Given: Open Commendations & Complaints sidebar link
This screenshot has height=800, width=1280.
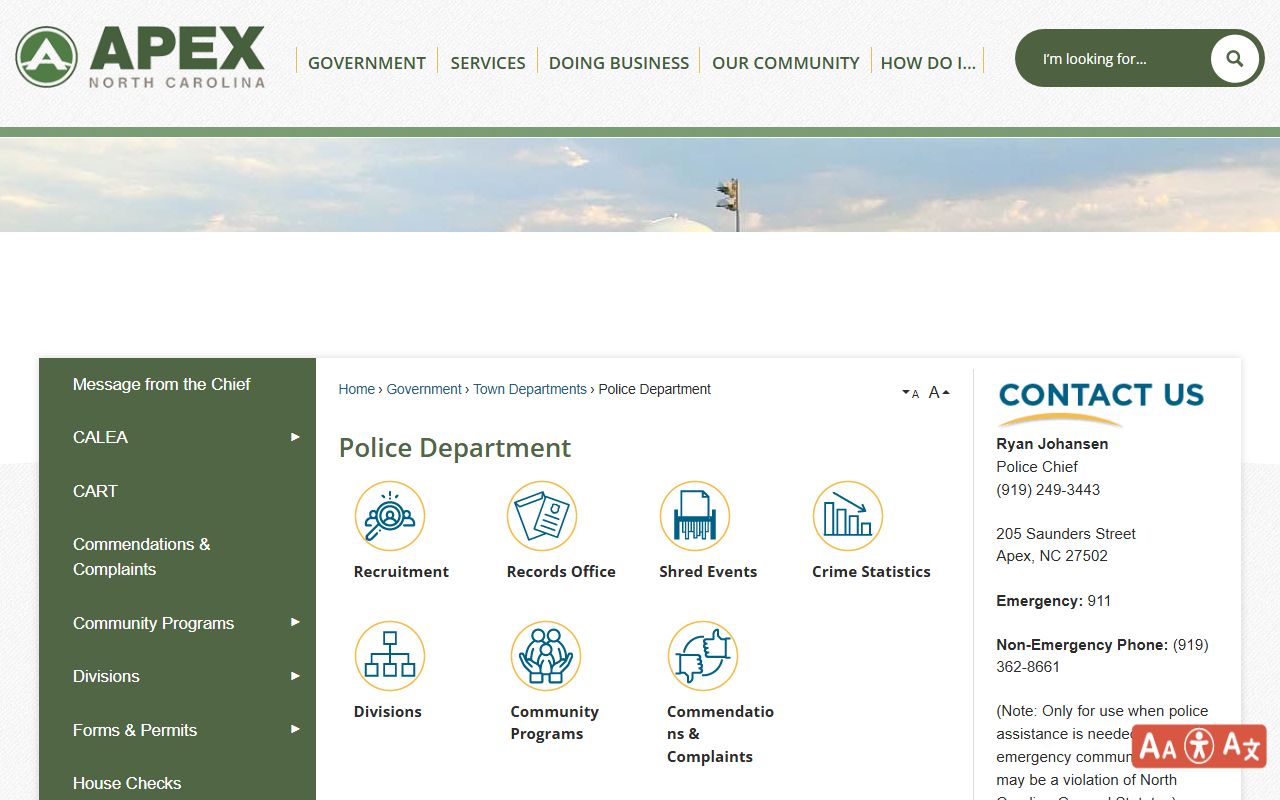Looking at the screenshot, I should (142, 557).
